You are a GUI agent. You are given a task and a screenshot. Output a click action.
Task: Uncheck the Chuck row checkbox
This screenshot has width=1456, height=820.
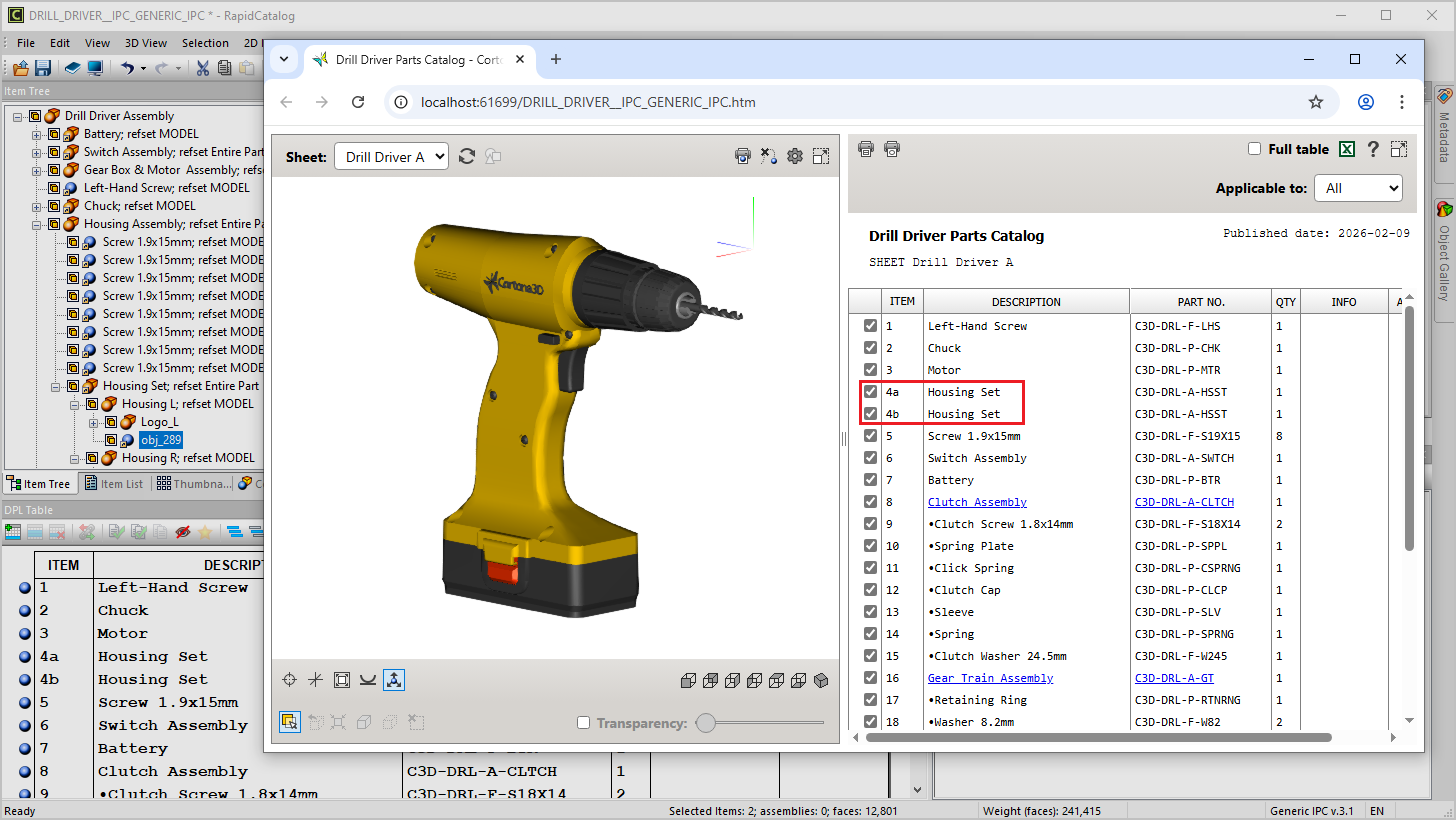tap(870, 348)
